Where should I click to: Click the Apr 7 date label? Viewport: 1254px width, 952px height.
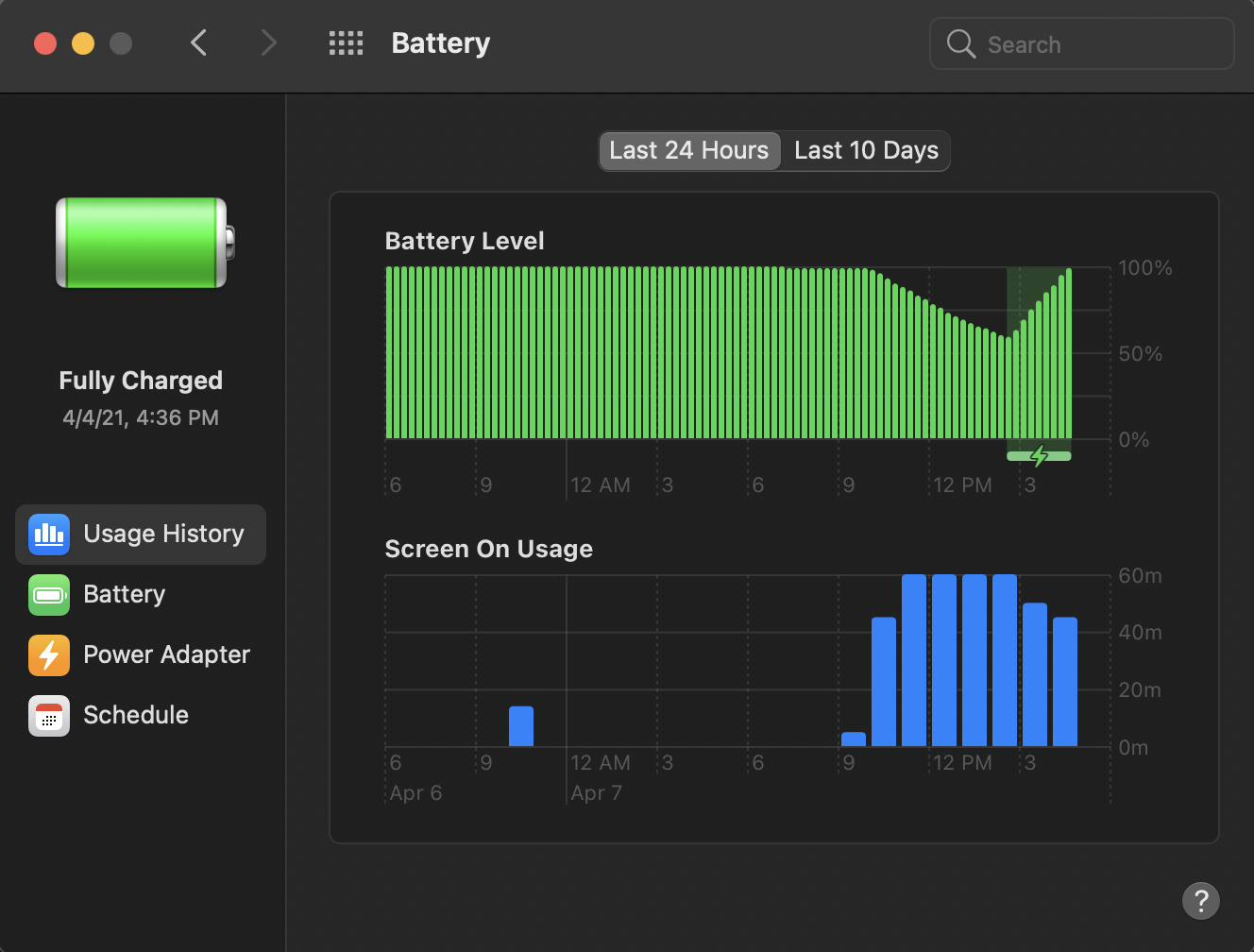(x=597, y=793)
